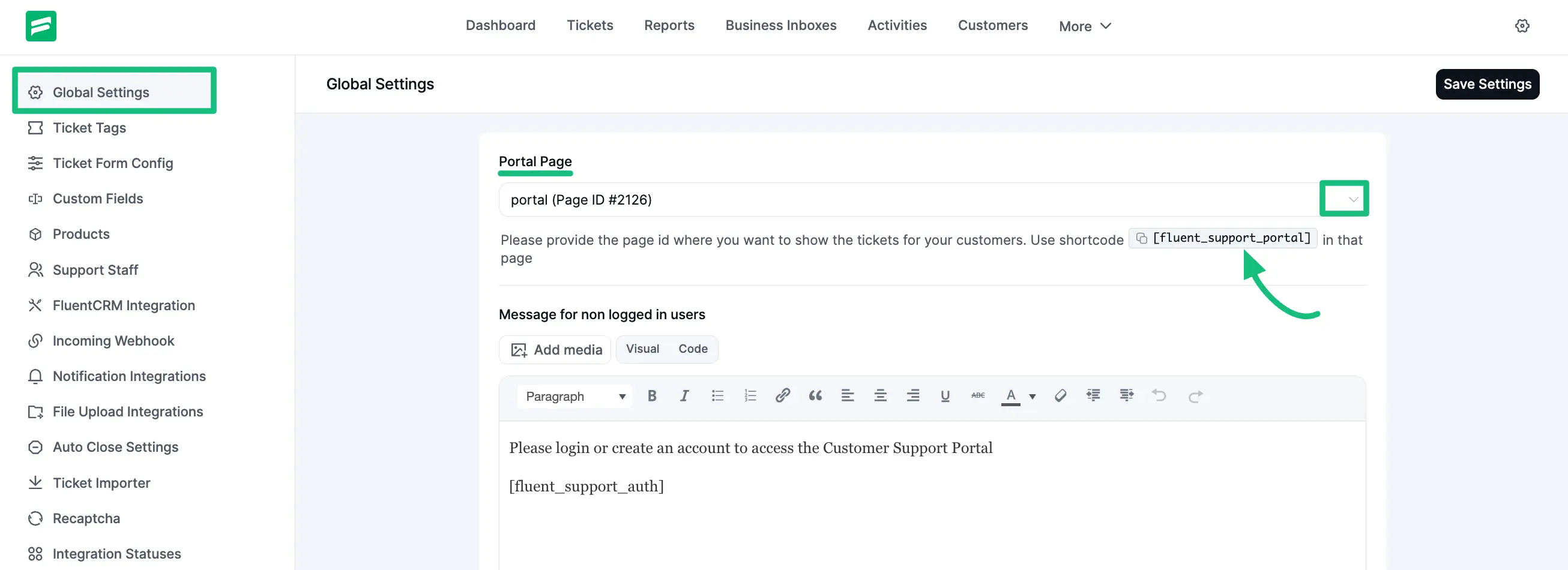Go to the Business Inboxes menu

(780, 25)
